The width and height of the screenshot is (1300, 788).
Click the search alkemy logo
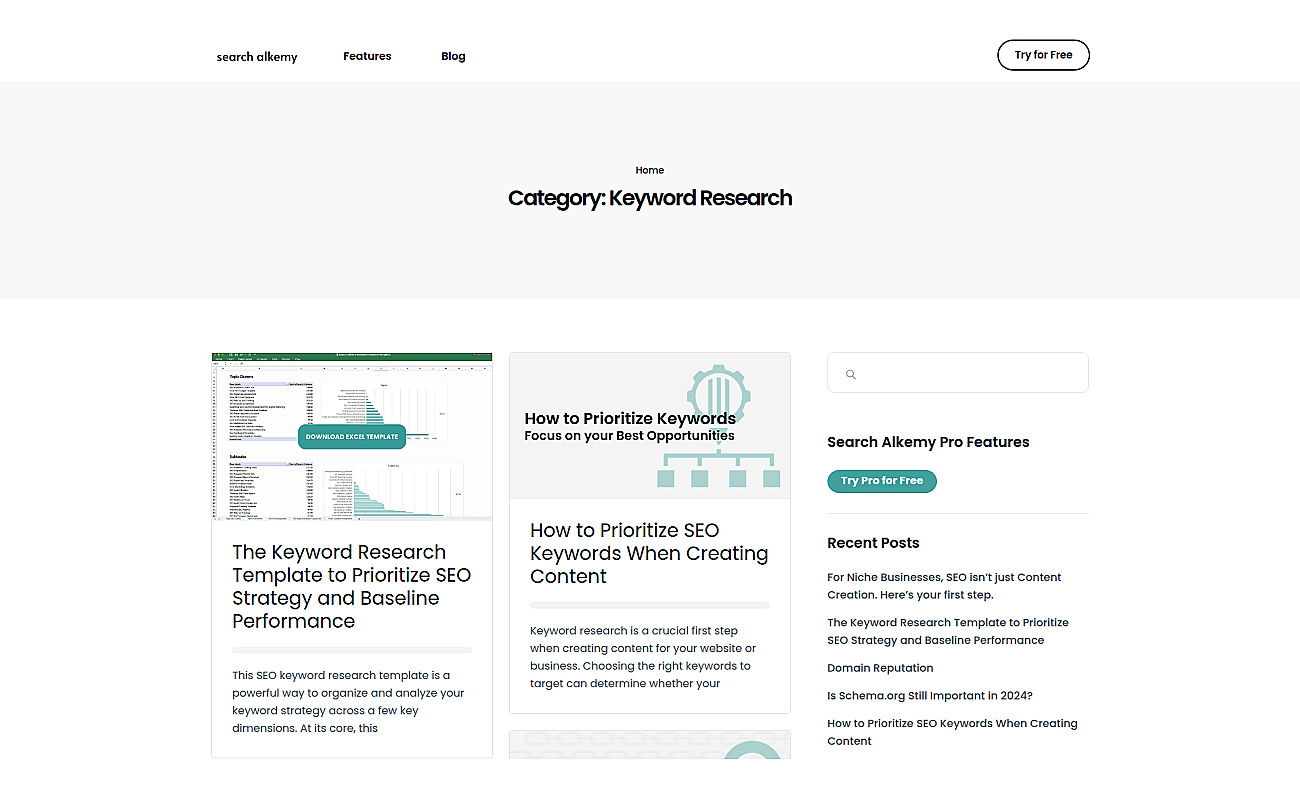(257, 57)
